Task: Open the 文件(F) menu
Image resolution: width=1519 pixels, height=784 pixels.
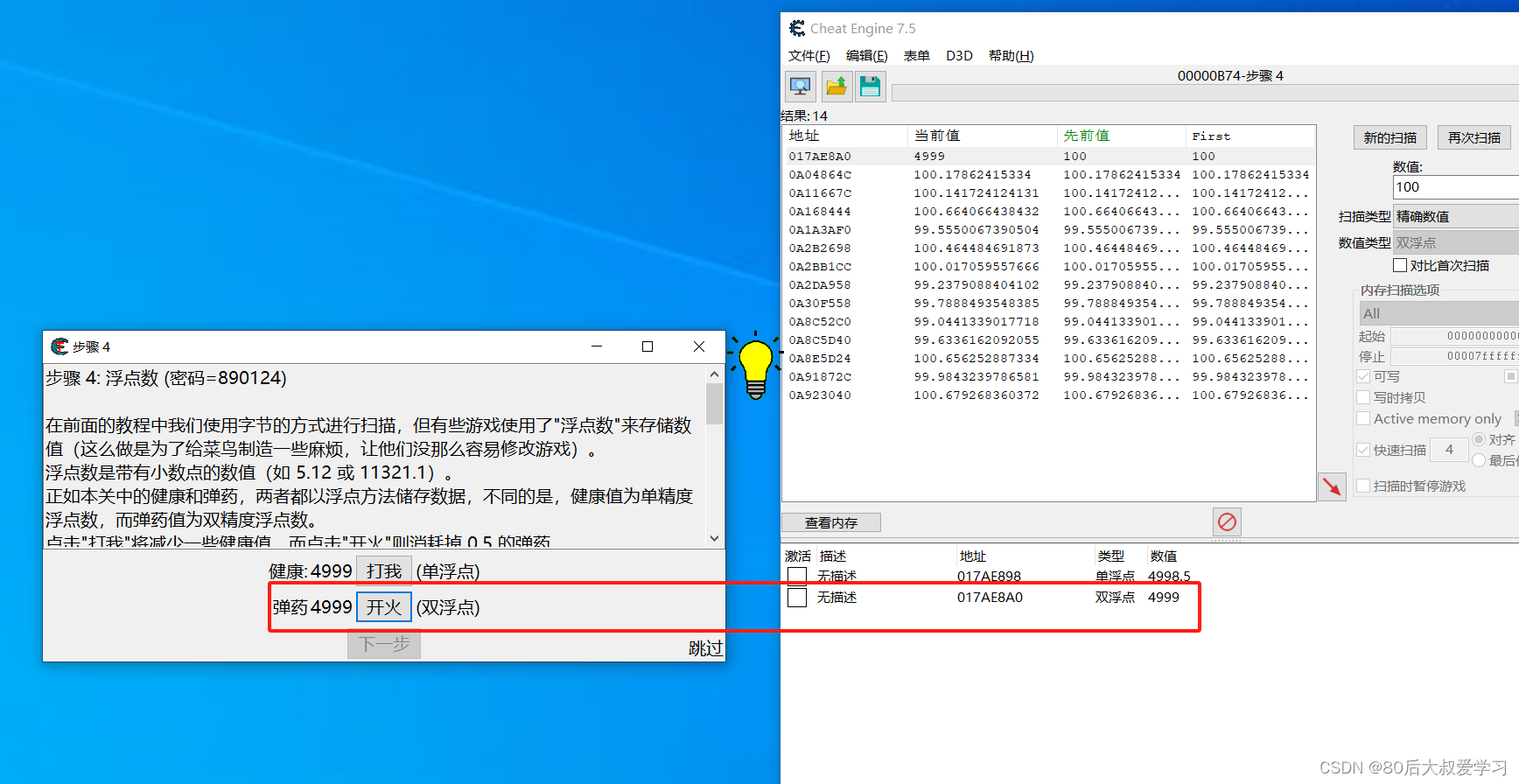Action: 808,55
